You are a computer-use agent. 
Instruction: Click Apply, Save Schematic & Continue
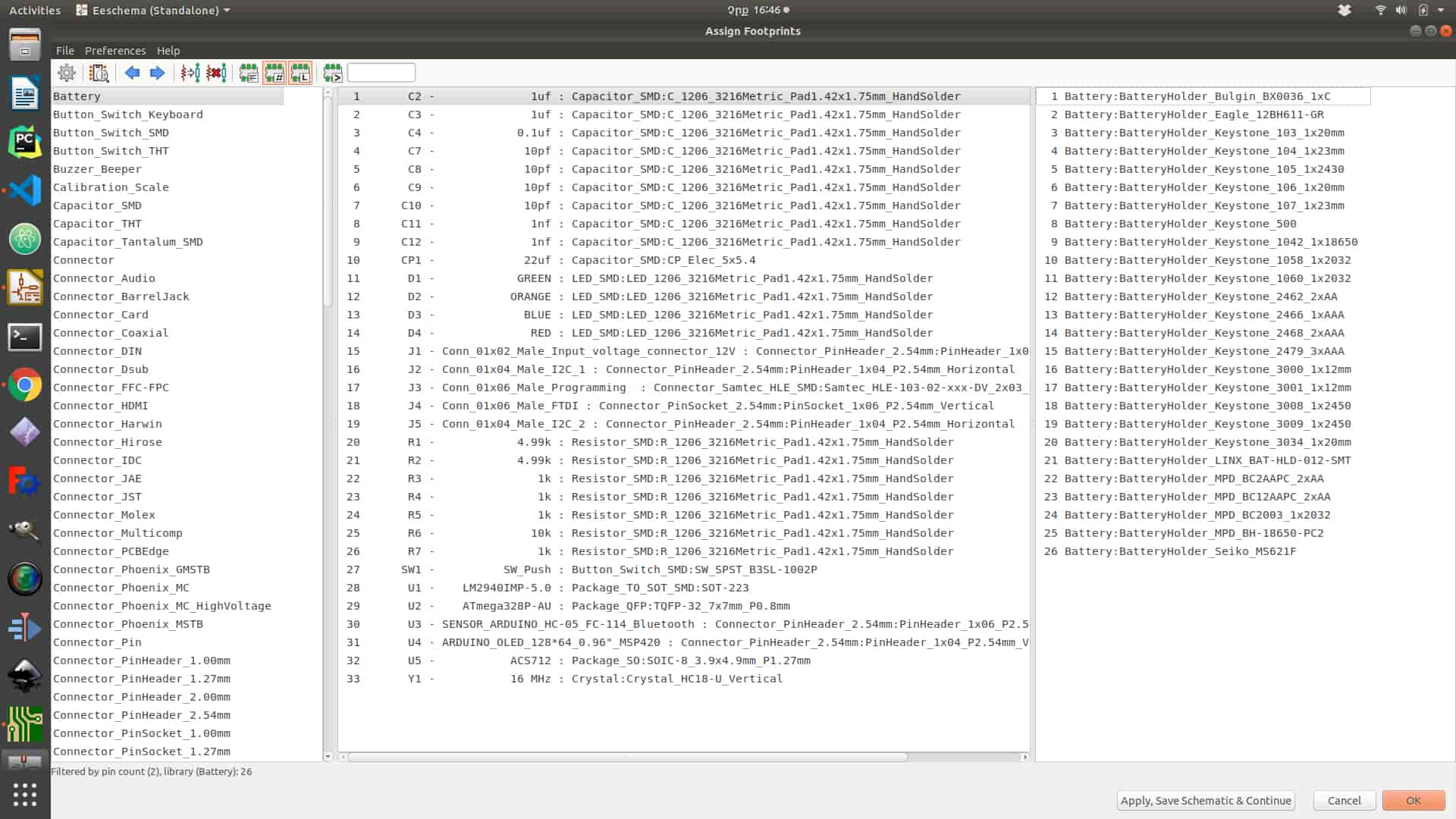tap(1205, 800)
